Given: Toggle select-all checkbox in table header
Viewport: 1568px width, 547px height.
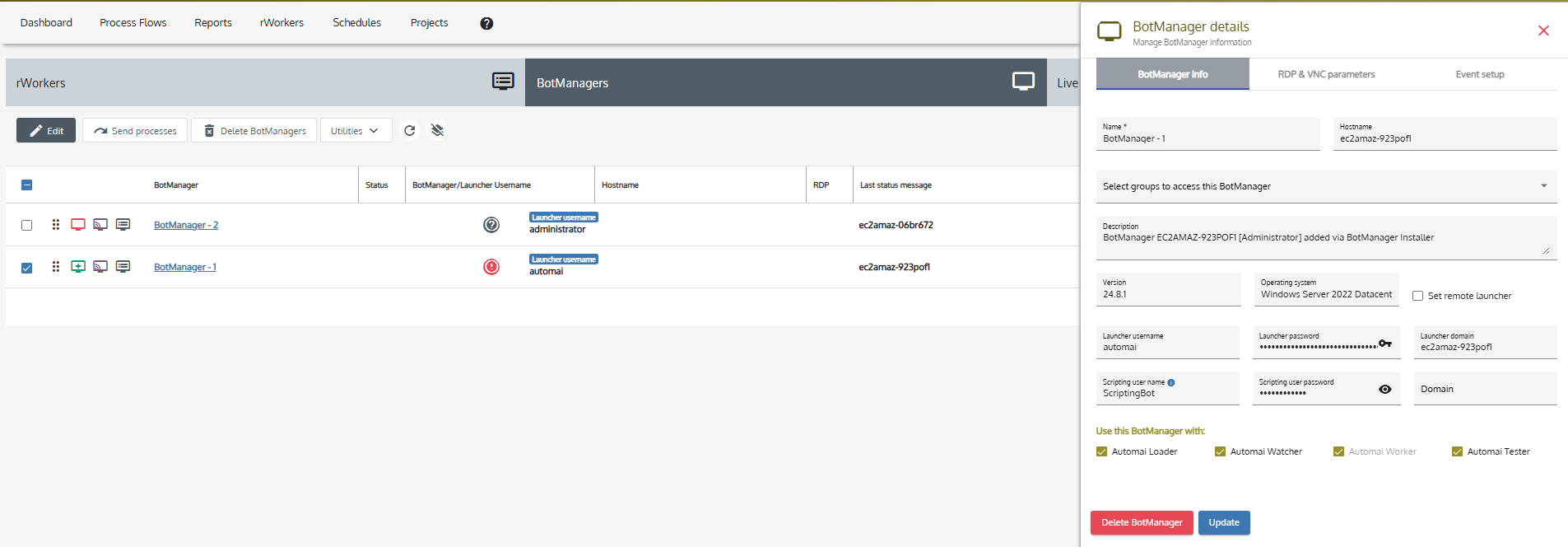Looking at the screenshot, I should click(x=26, y=185).
